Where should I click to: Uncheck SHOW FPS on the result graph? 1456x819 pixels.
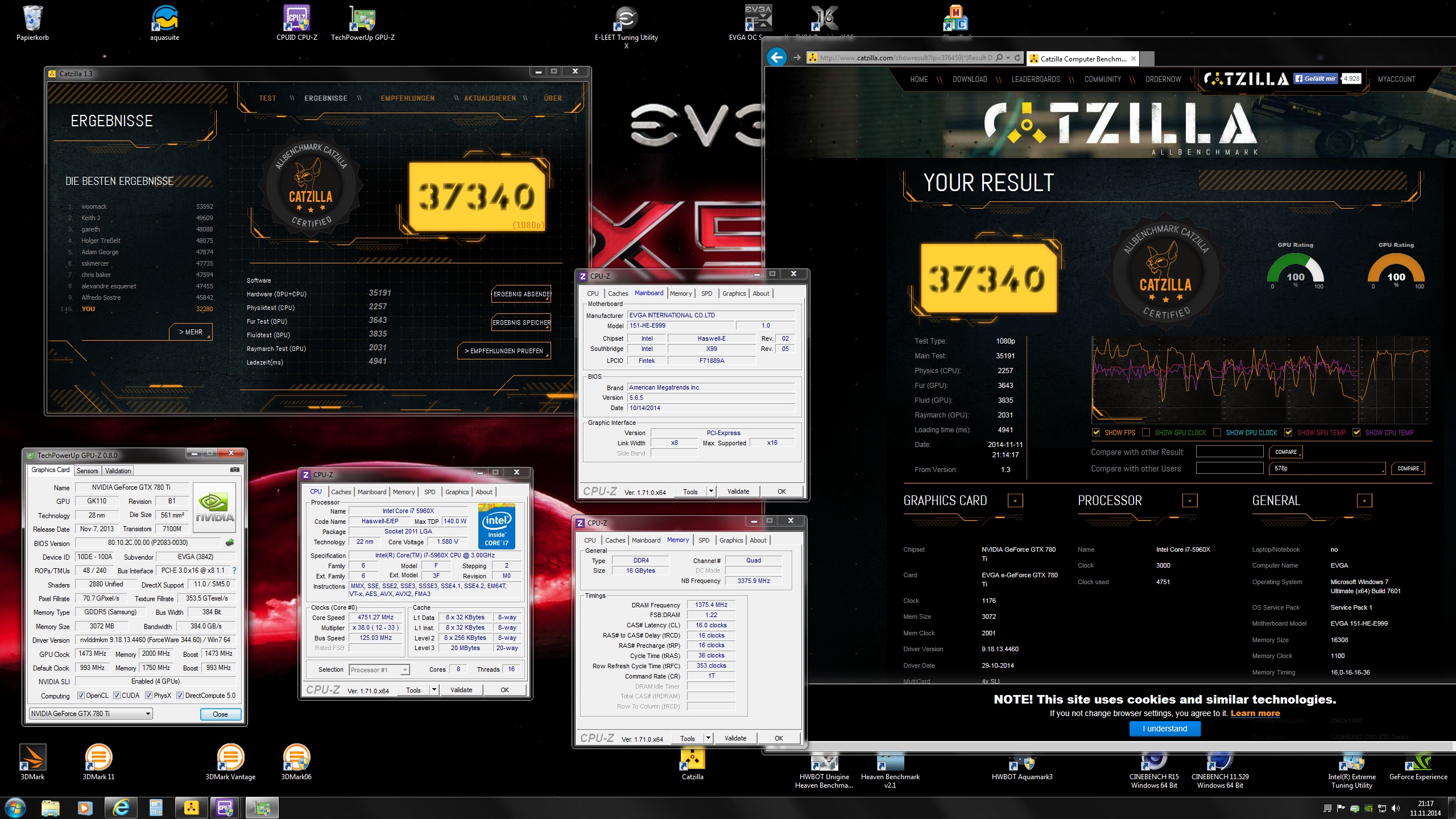tap(1096, 432)
